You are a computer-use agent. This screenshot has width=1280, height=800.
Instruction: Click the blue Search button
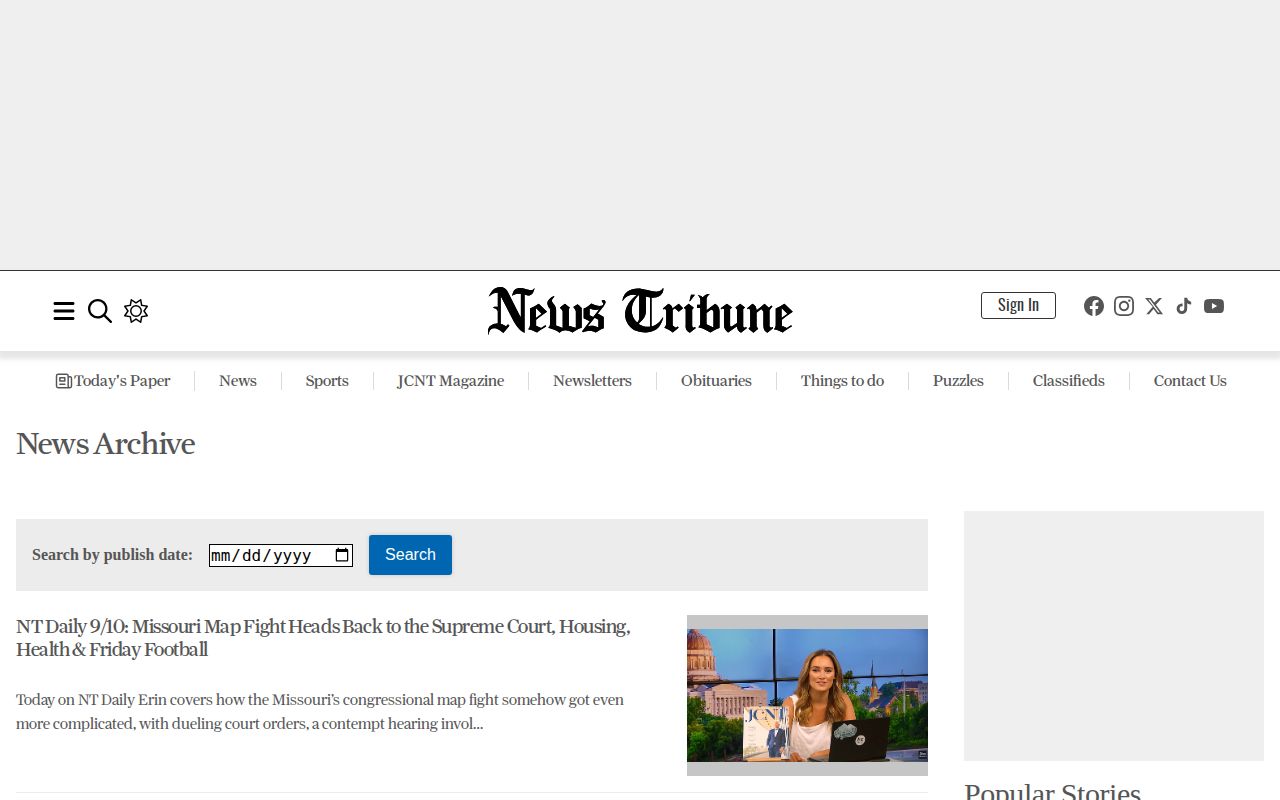click(410, 555)
